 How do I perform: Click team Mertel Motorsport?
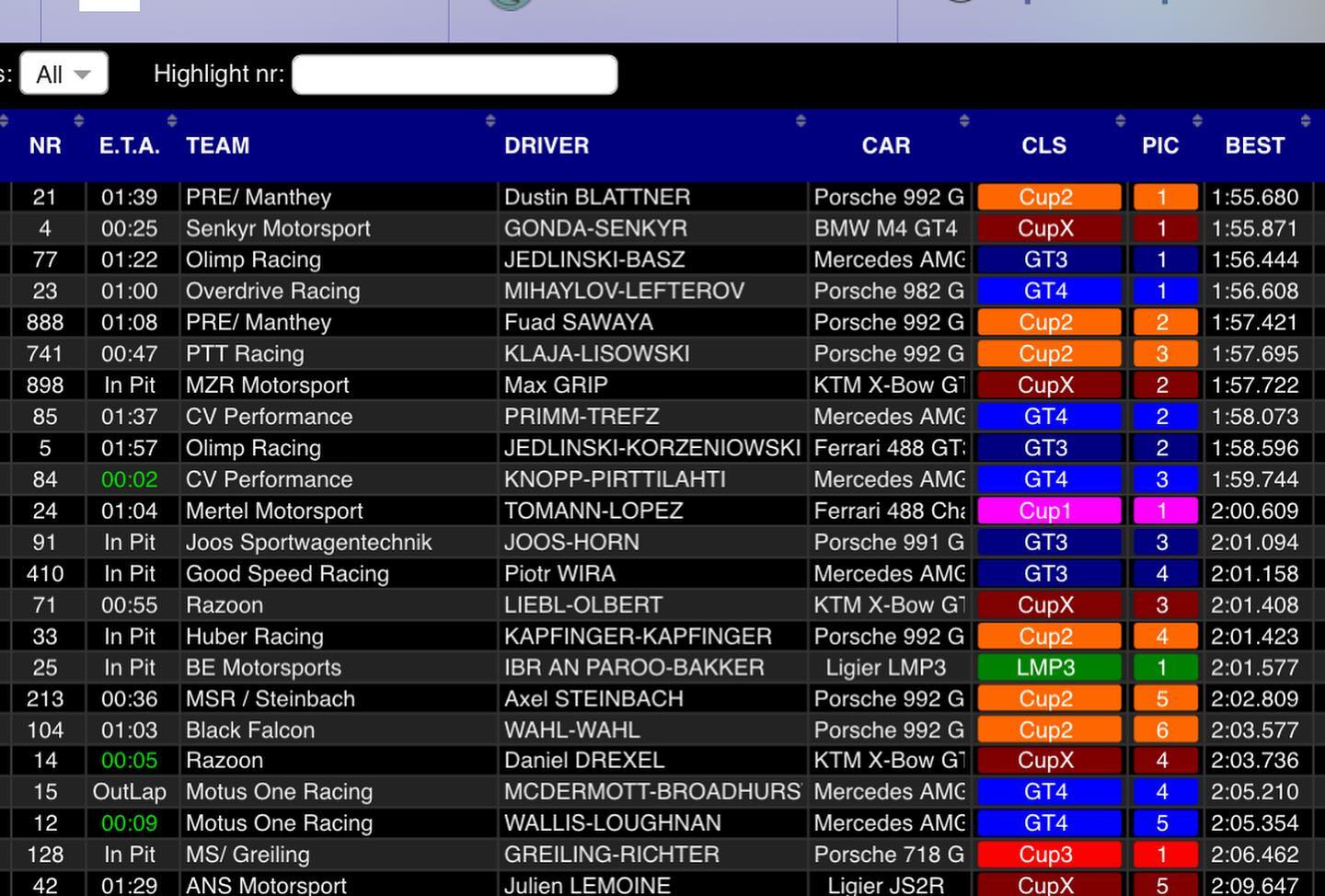pyautogui.click(x=274, y=511)
